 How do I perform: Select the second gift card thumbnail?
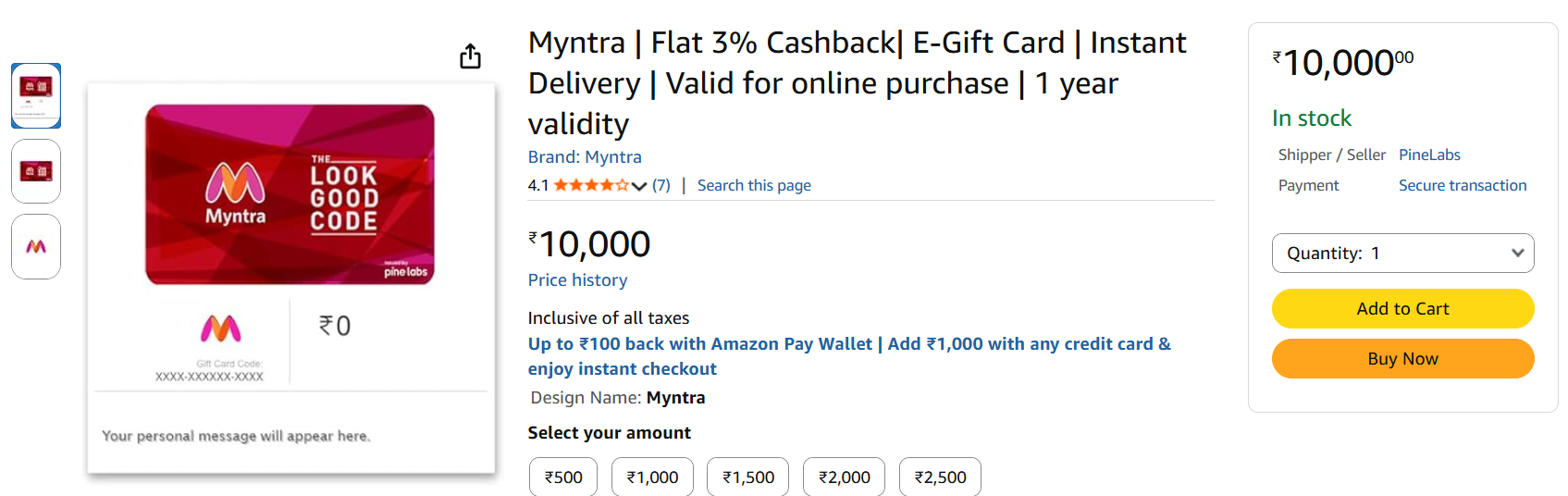coord(36,171)
